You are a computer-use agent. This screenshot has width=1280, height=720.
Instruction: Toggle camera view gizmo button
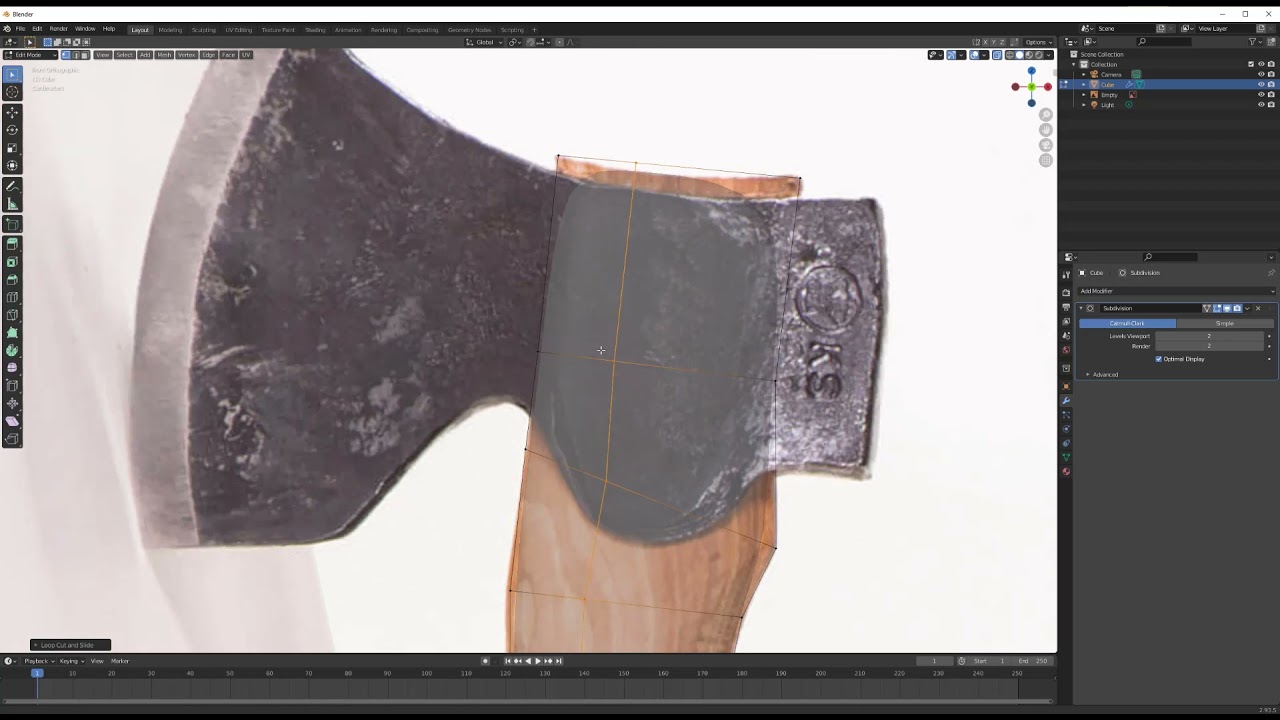click(1046, 145)
